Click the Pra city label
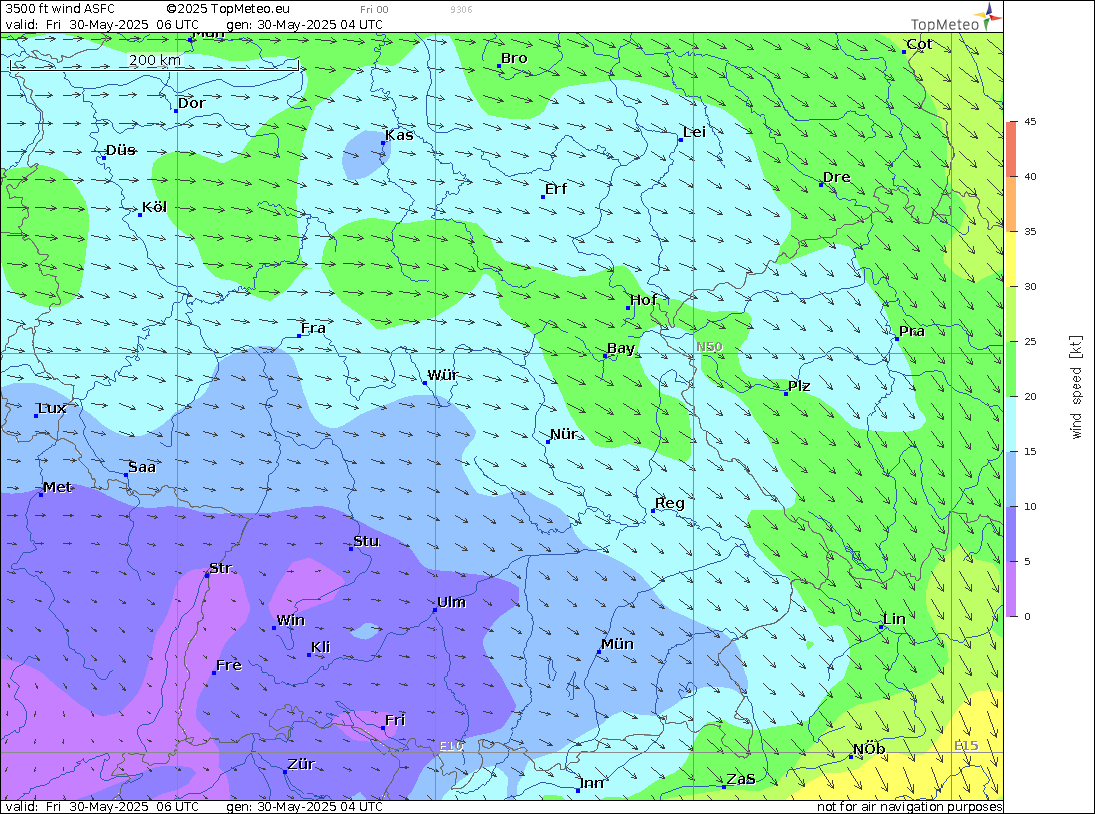Screen dimensions: 1095x814 tap(911, 332)
